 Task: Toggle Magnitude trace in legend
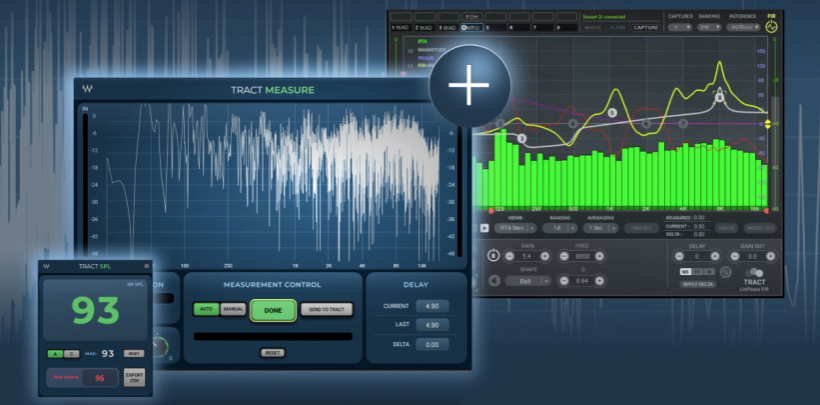pyautogui.click(x=431, y=50)
